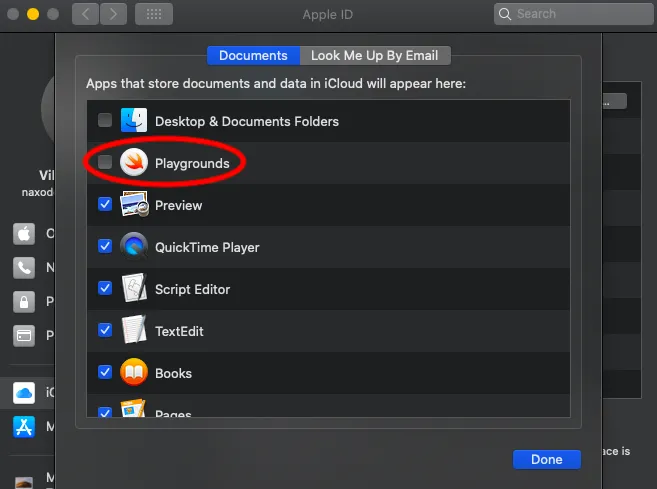Image resolution: width=657 pixels, height=489 pixels.
Task: Select the Script Editor label
Action: click(x=192, y=289)
